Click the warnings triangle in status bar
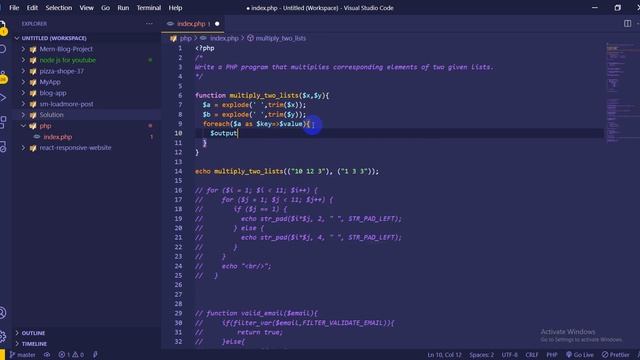 point(76,355)
